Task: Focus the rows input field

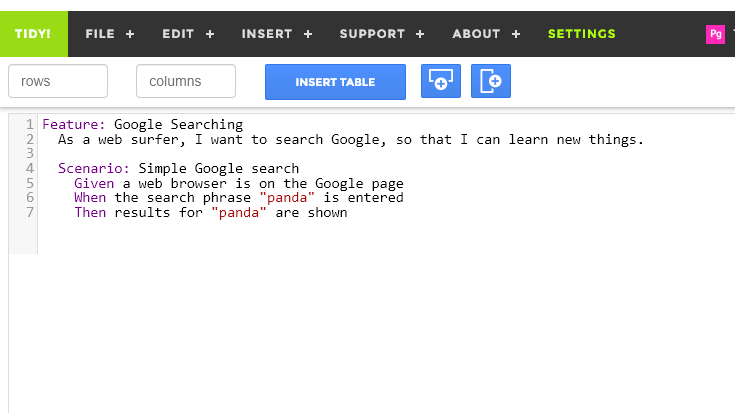Action: pyautogui.click(x=58, y=81)
